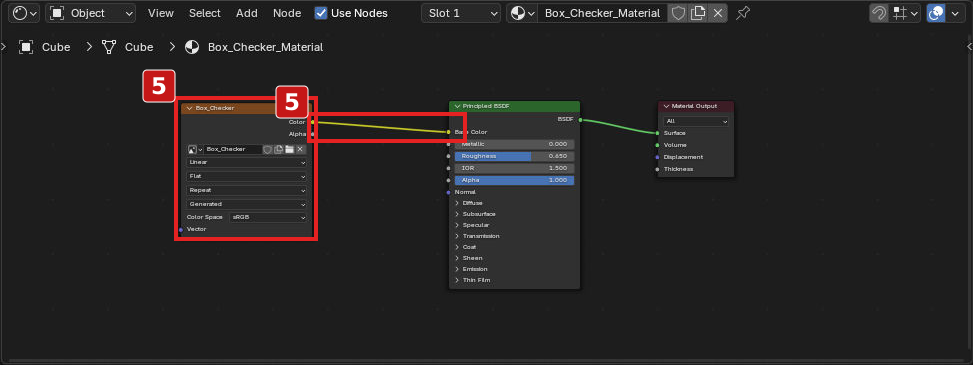Click the BSDF output socket

580,120
